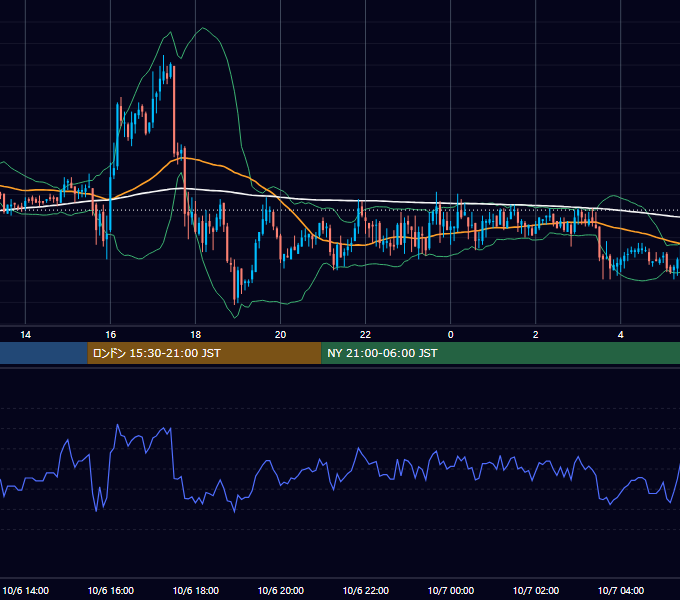Image resolution: width=680 pixels, height=600 pixels.
Task: Click the 2 hour axis label
Action: click(536, 335)
